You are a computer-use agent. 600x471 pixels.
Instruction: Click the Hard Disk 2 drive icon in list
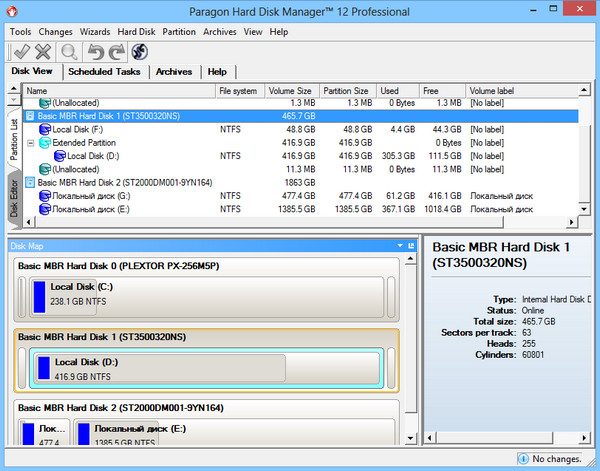tap(30, 183)
